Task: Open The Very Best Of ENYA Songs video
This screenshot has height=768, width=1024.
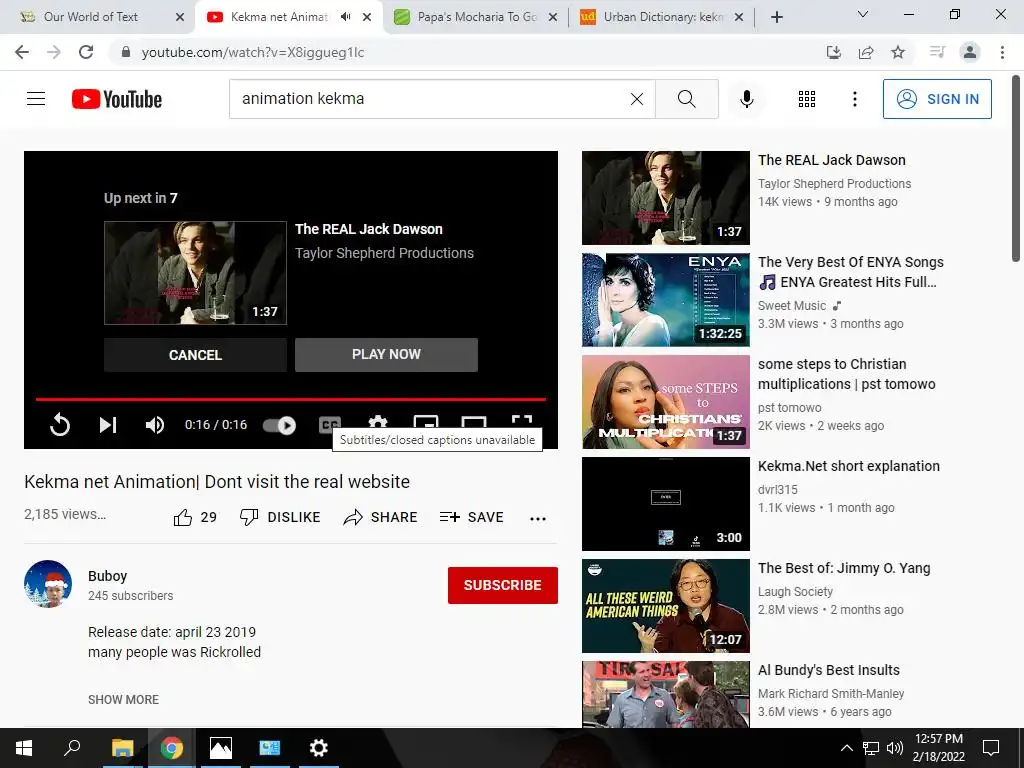Action: coord(850,272)
